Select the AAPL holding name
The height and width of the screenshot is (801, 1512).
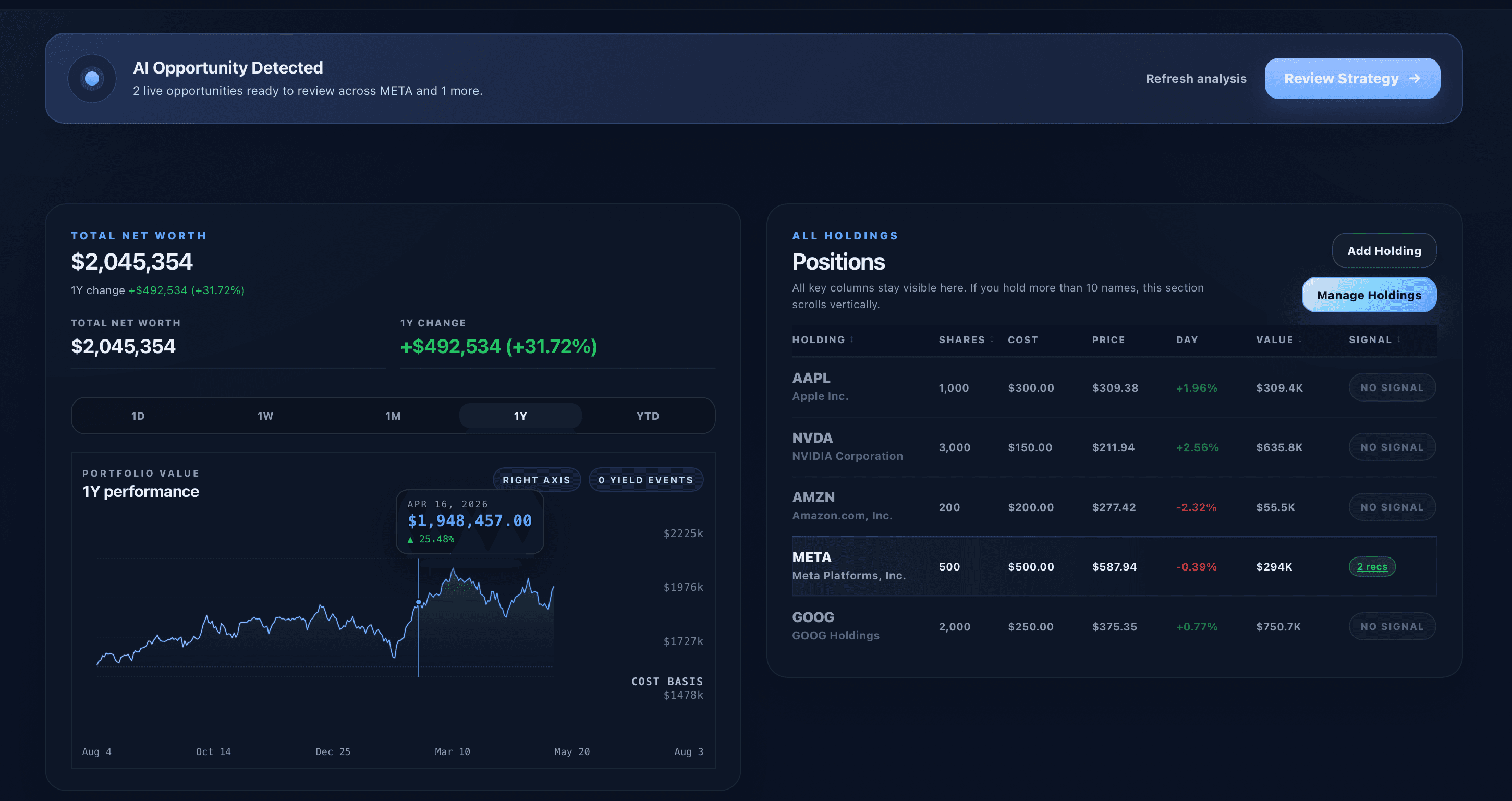click(811, 378)
